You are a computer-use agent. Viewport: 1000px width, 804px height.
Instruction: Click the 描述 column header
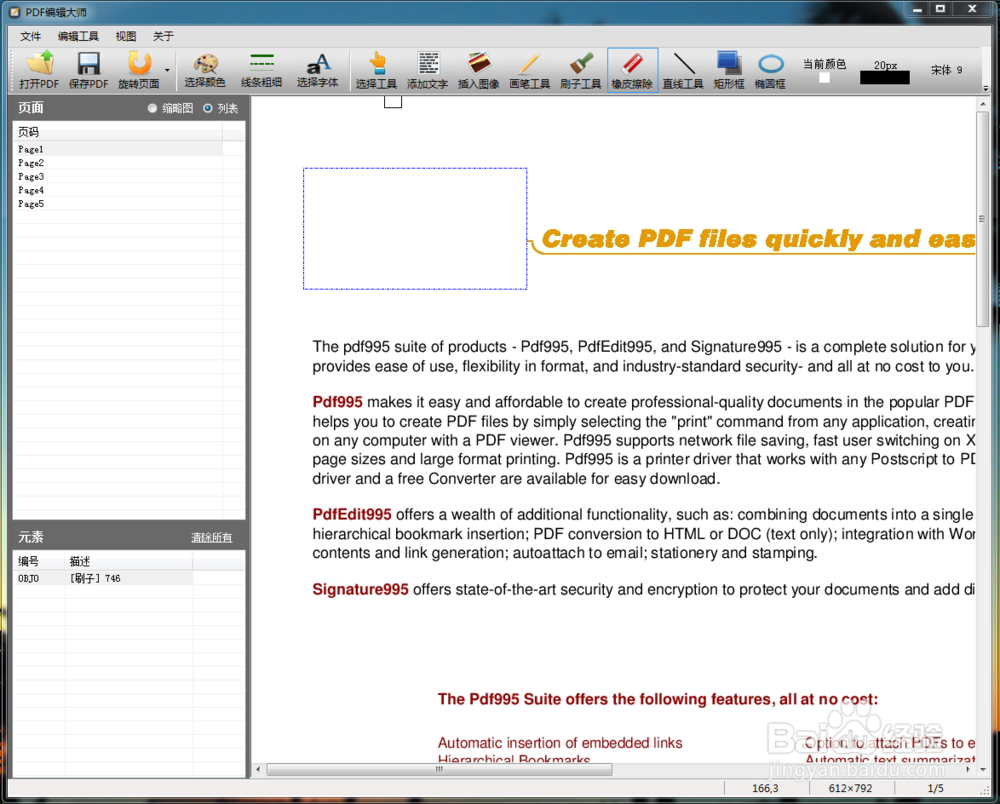[x=129, y=562]
